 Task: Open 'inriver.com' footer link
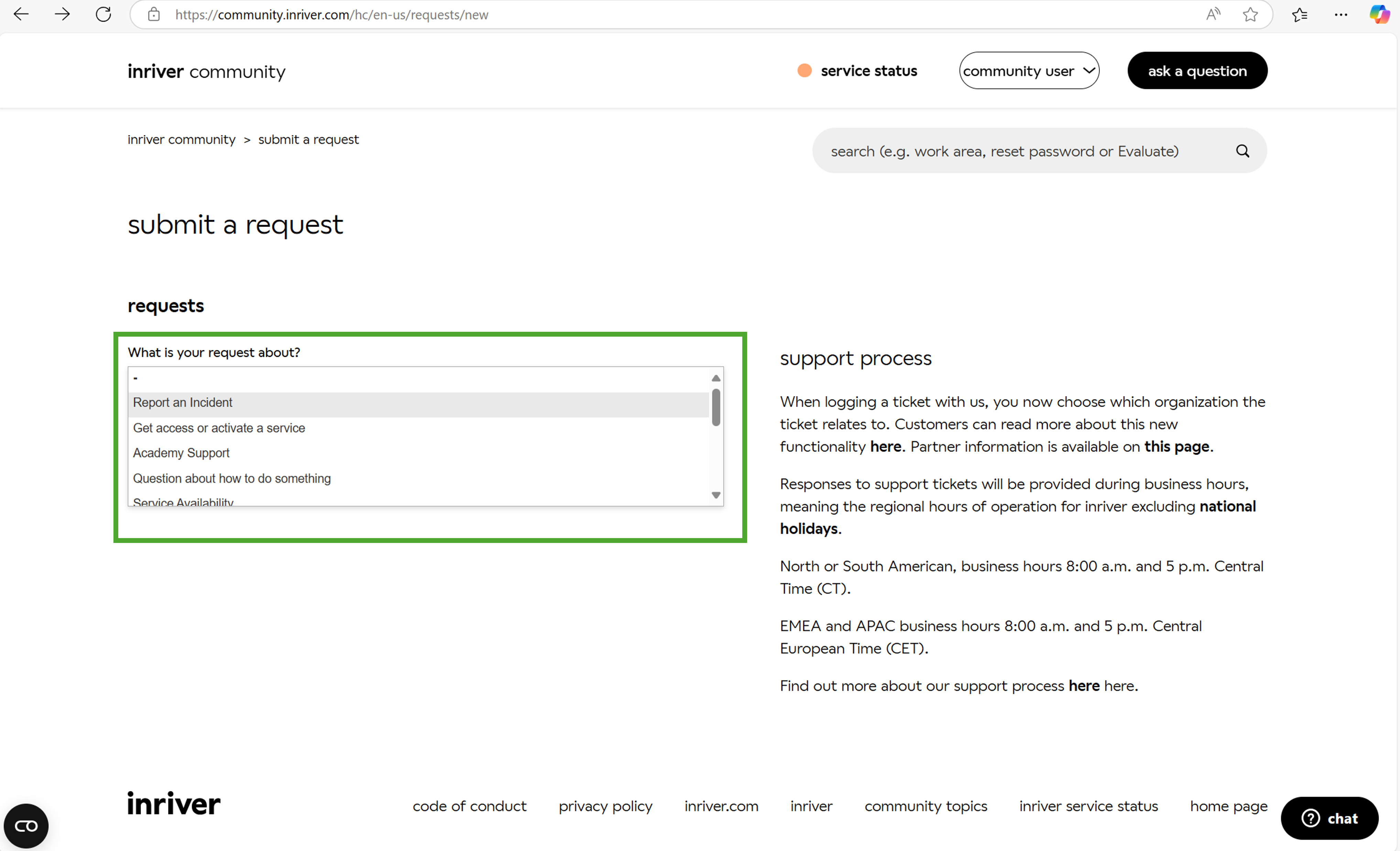click(x=722, y=806)
